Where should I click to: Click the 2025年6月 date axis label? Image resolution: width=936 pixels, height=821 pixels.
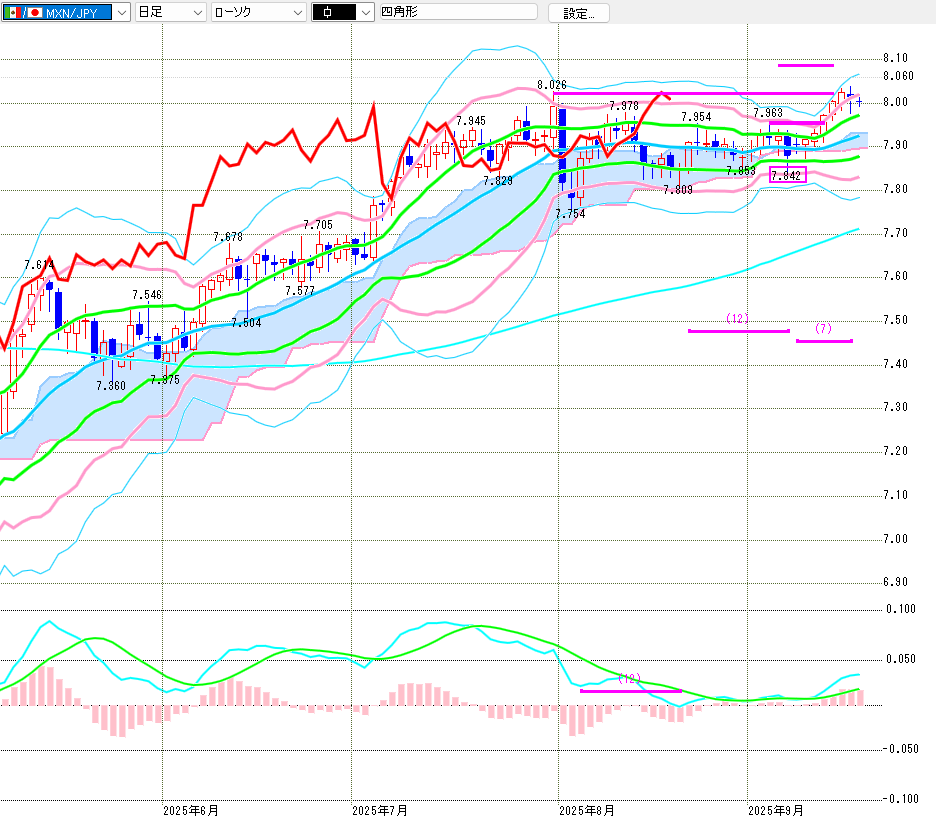point(190,809)
